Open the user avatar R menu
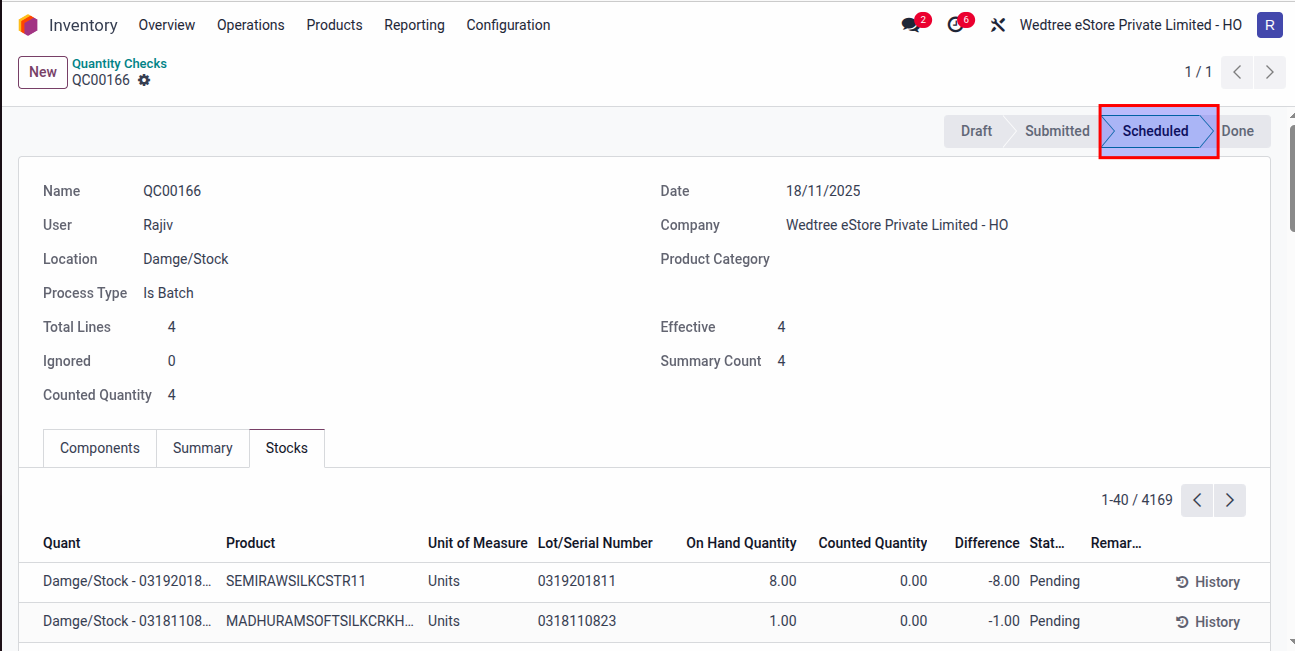Image resolution: width=1295 pixels, height=651 pixels. coord(1269,25)
